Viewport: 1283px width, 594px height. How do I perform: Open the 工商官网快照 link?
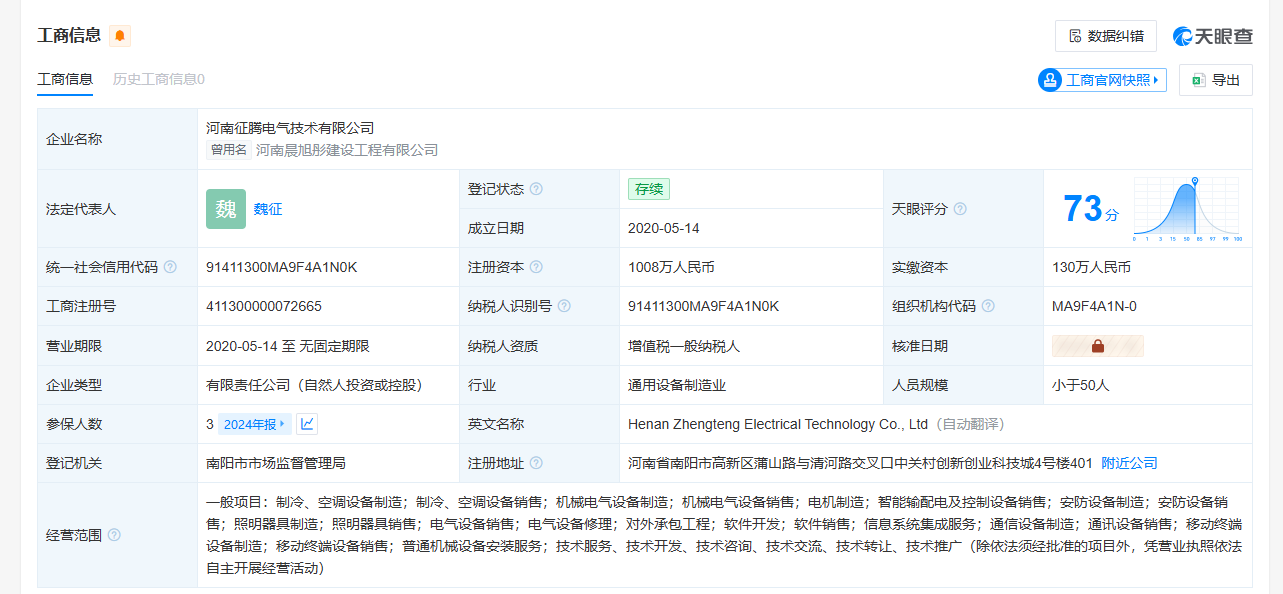pos(1102,80)
